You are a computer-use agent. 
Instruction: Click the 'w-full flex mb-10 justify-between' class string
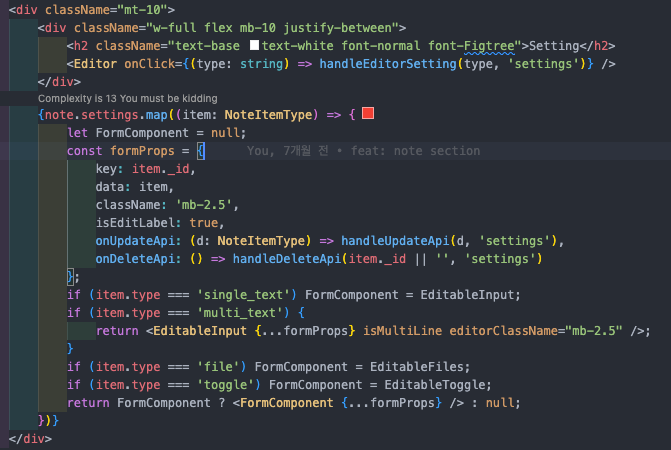click(x=272, y=28)
